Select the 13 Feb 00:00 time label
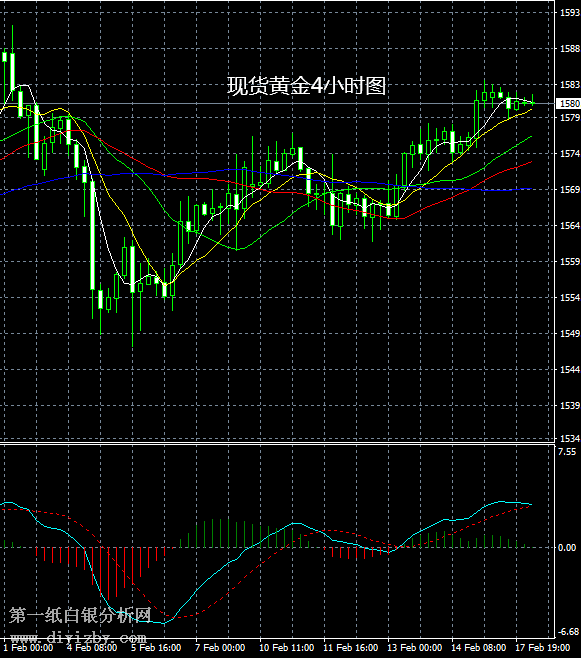The height and width of the screenshot is (658, 581). click(414, 648)
